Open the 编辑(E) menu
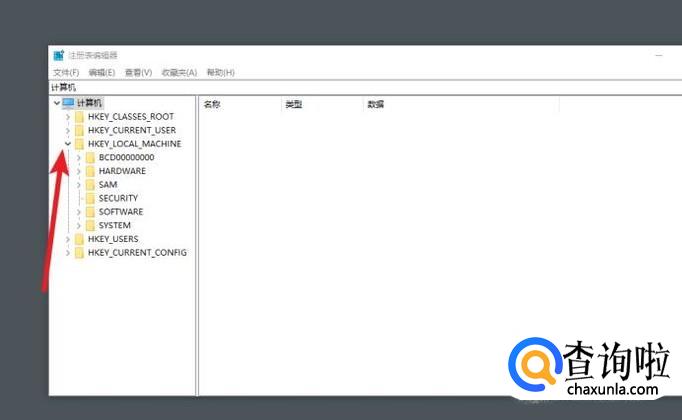The image size is (682, 420). [x=102, y=72]
